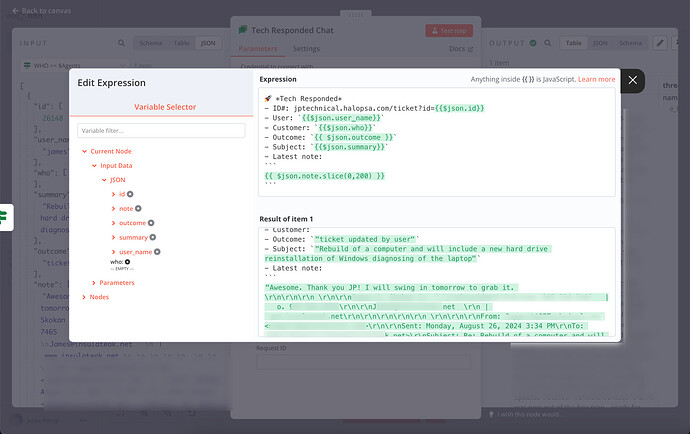The width and height of the screenshot is (690, 434).
Task: Click the pencil edit output icon
Action: 660,43
